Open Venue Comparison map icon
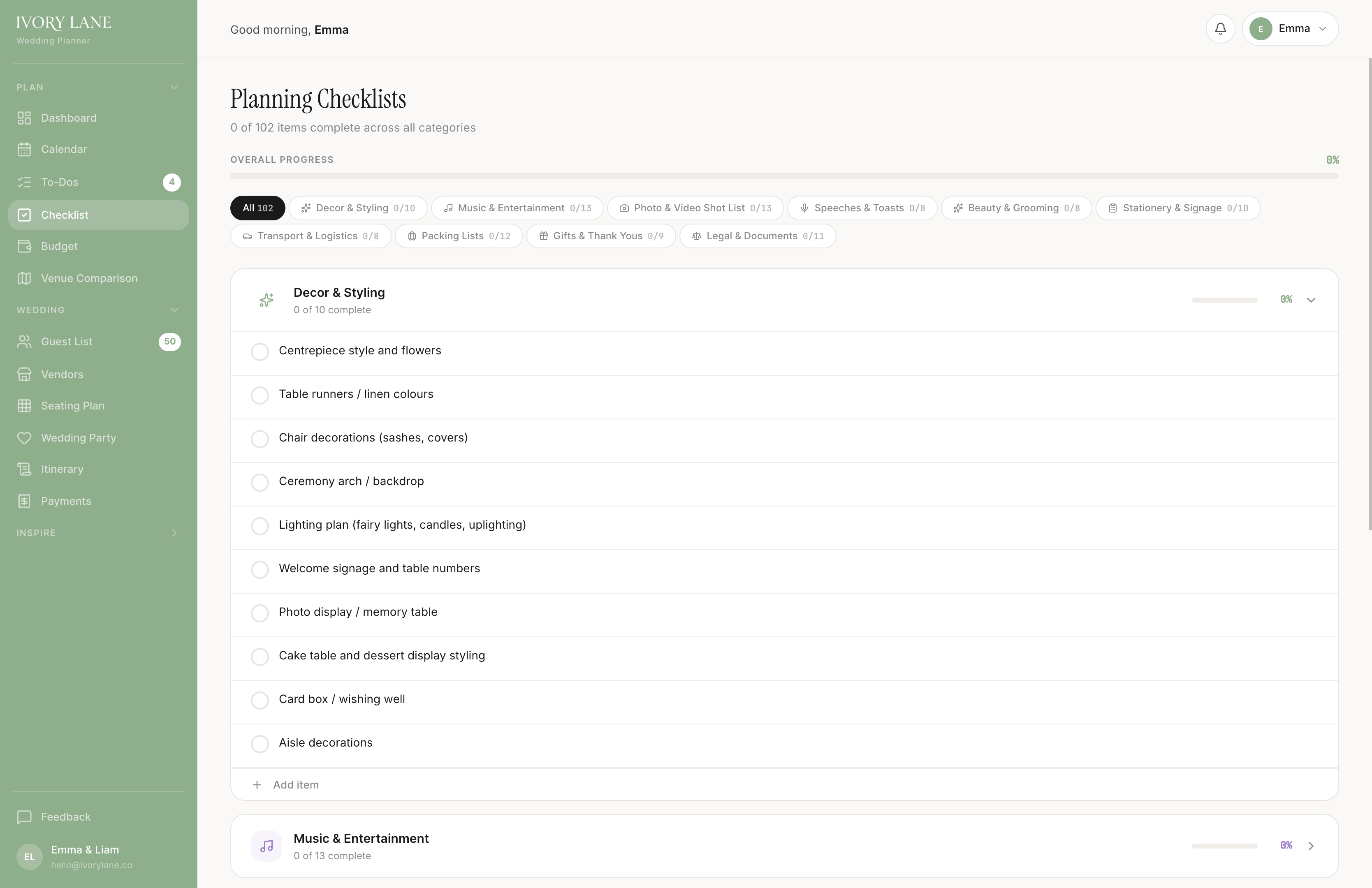 (x=24, y=278)
